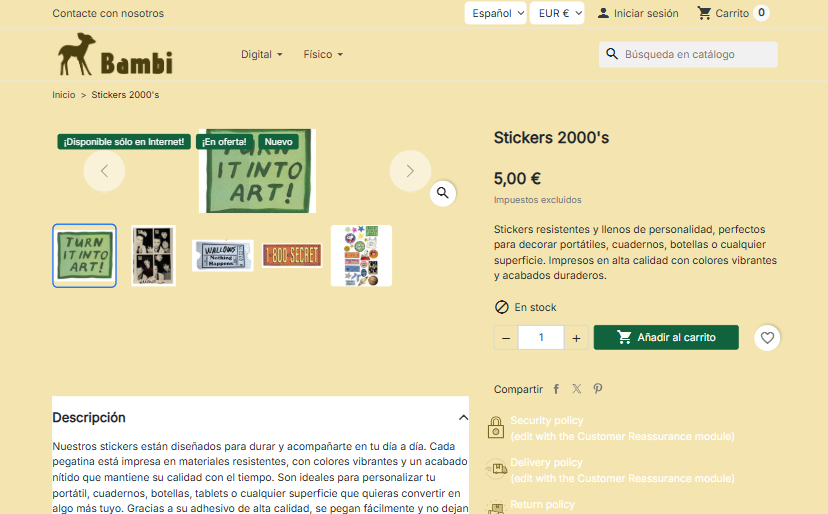Click the quantity input field

click(541, 338)
